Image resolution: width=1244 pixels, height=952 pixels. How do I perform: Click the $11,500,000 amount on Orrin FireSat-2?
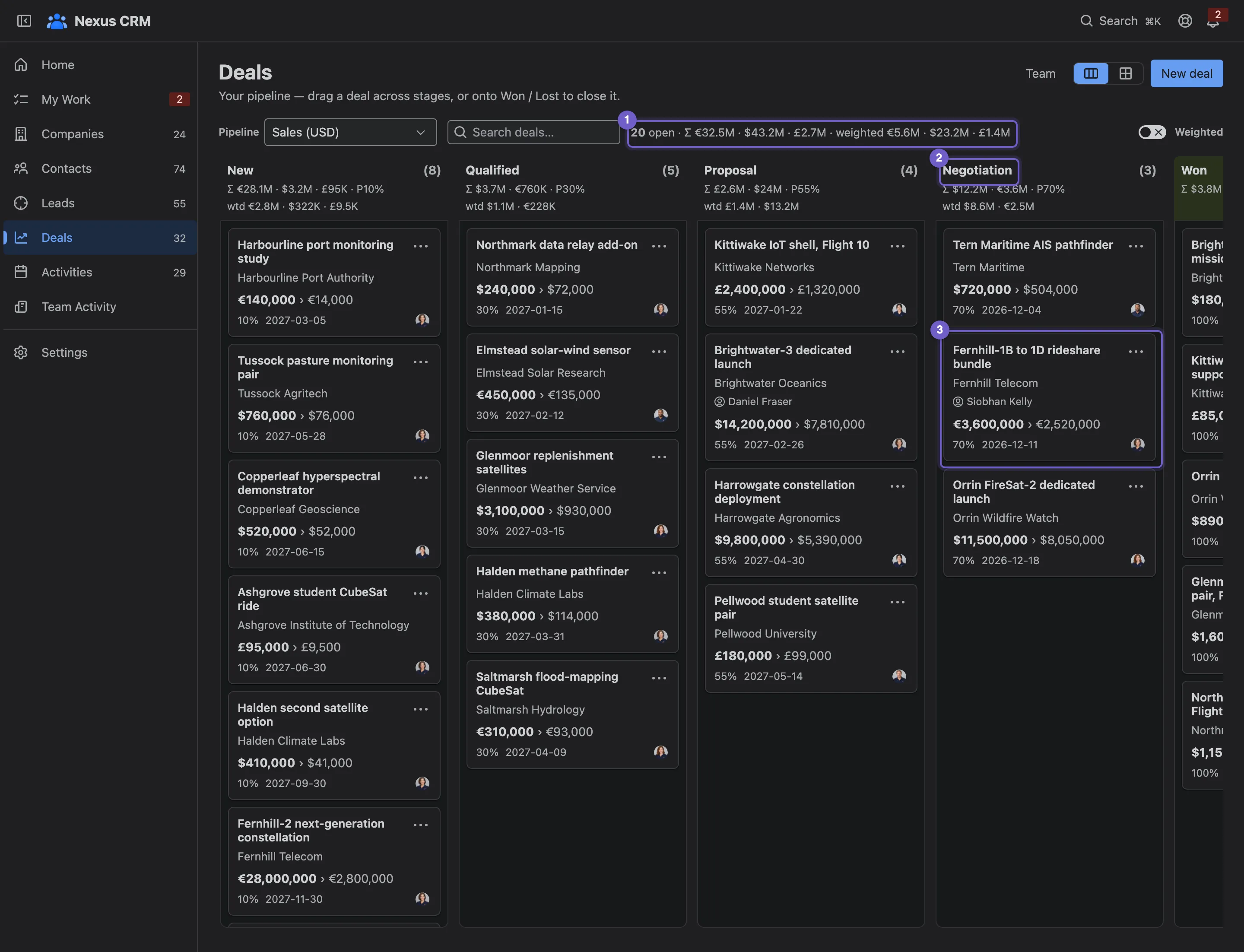click(x=990, y=540)
